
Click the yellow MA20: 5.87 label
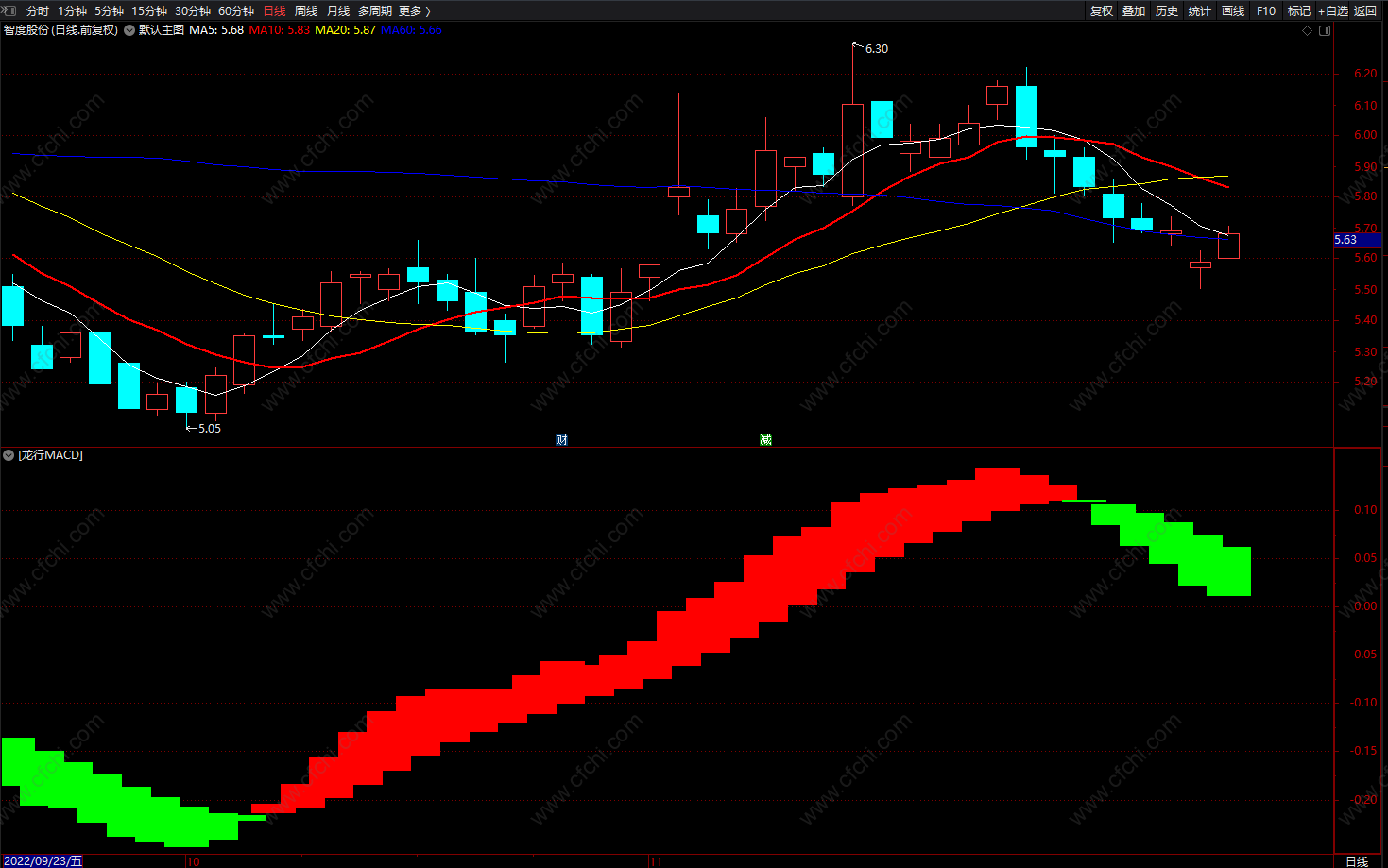pos(345,30)
